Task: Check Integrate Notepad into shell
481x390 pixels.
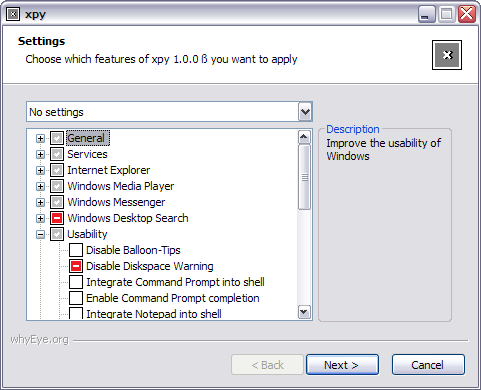Action: tap(76, 313)
